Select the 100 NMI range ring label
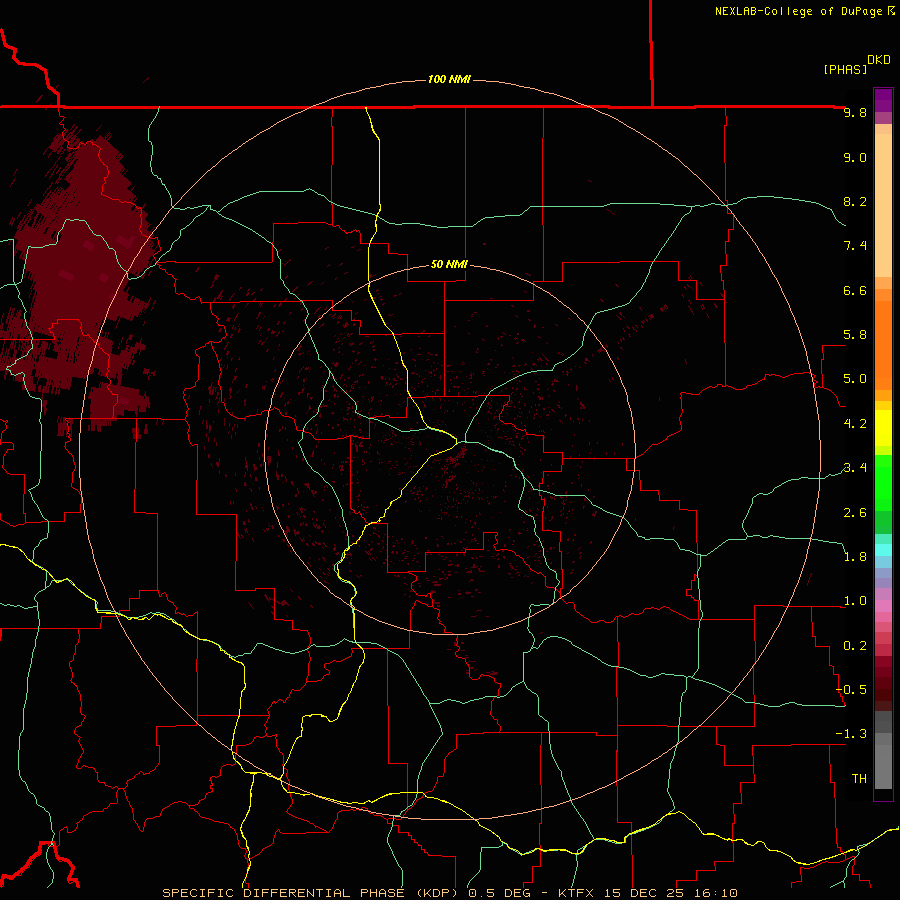Viewport: 900px width, 900px height. 449,79
